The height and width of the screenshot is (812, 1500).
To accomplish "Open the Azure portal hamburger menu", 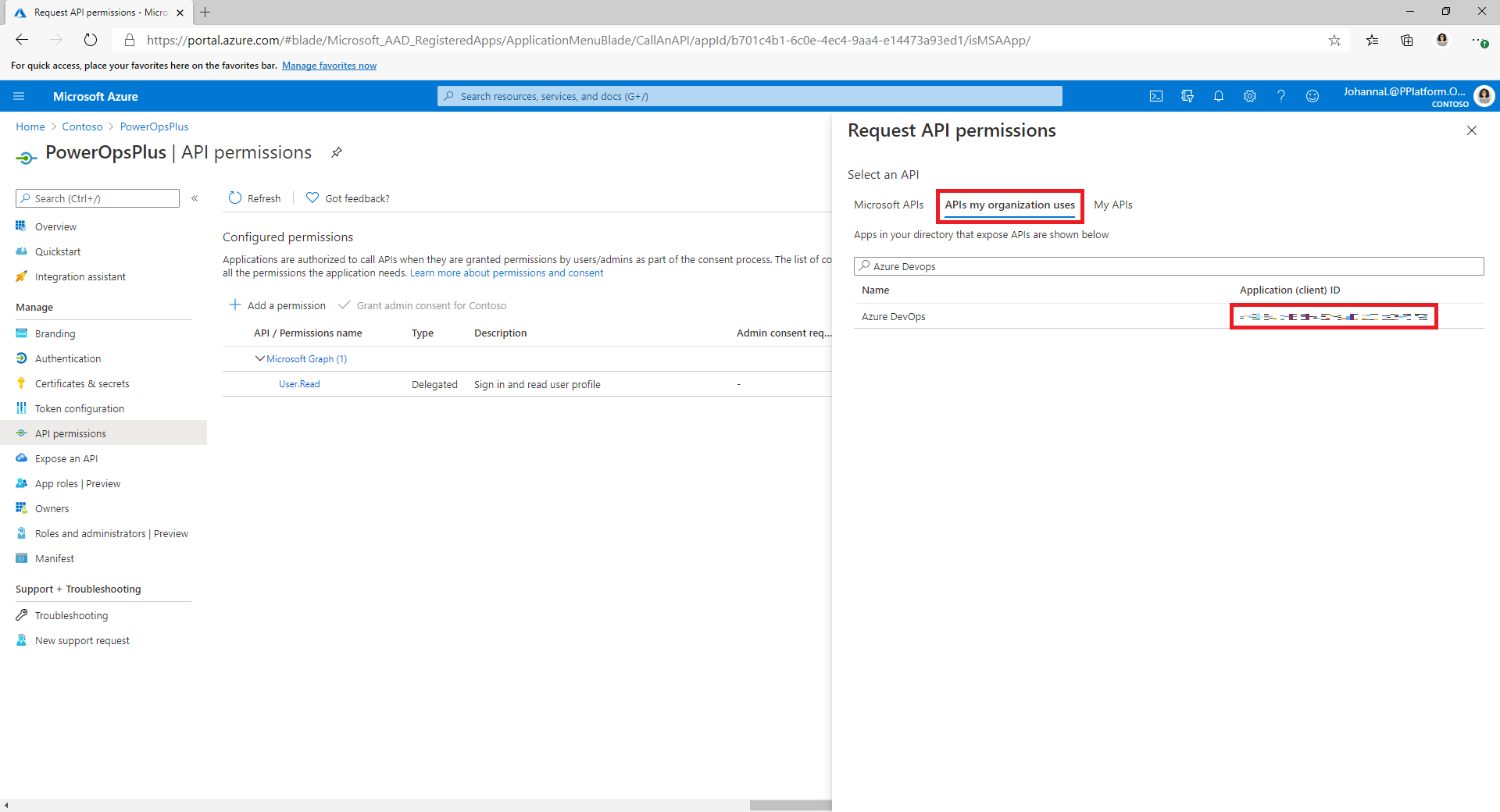I will pos(19,96).
